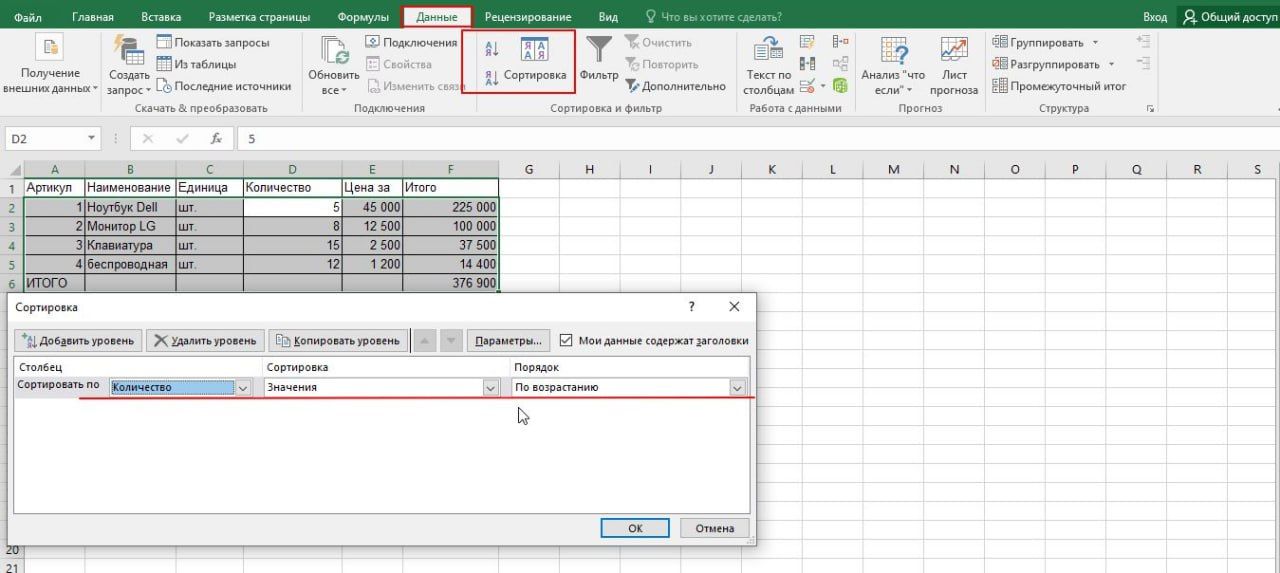Sort ascending with the А-Я icon
This screenshot has height=573, width=1280.
tap(491, 49)
